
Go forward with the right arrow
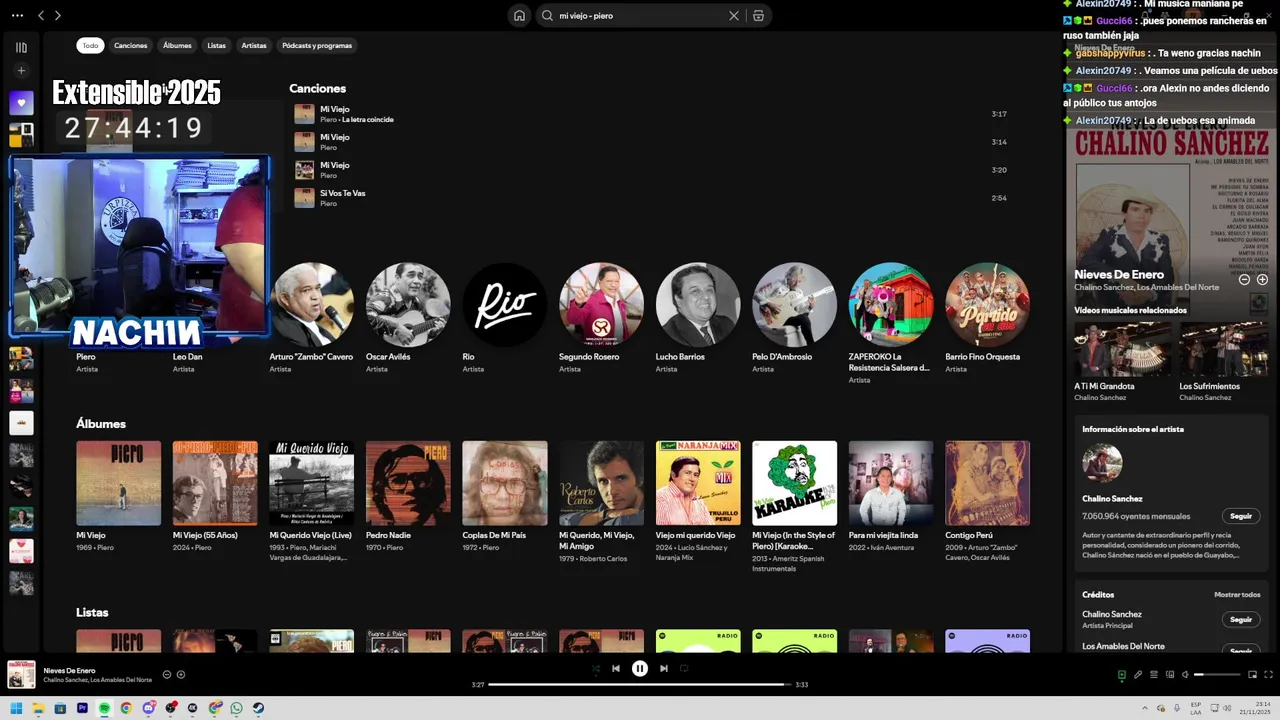(x=58, y=15)
